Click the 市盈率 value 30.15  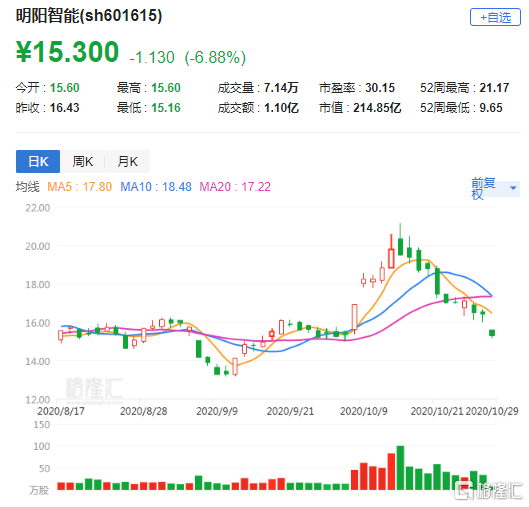380,88
